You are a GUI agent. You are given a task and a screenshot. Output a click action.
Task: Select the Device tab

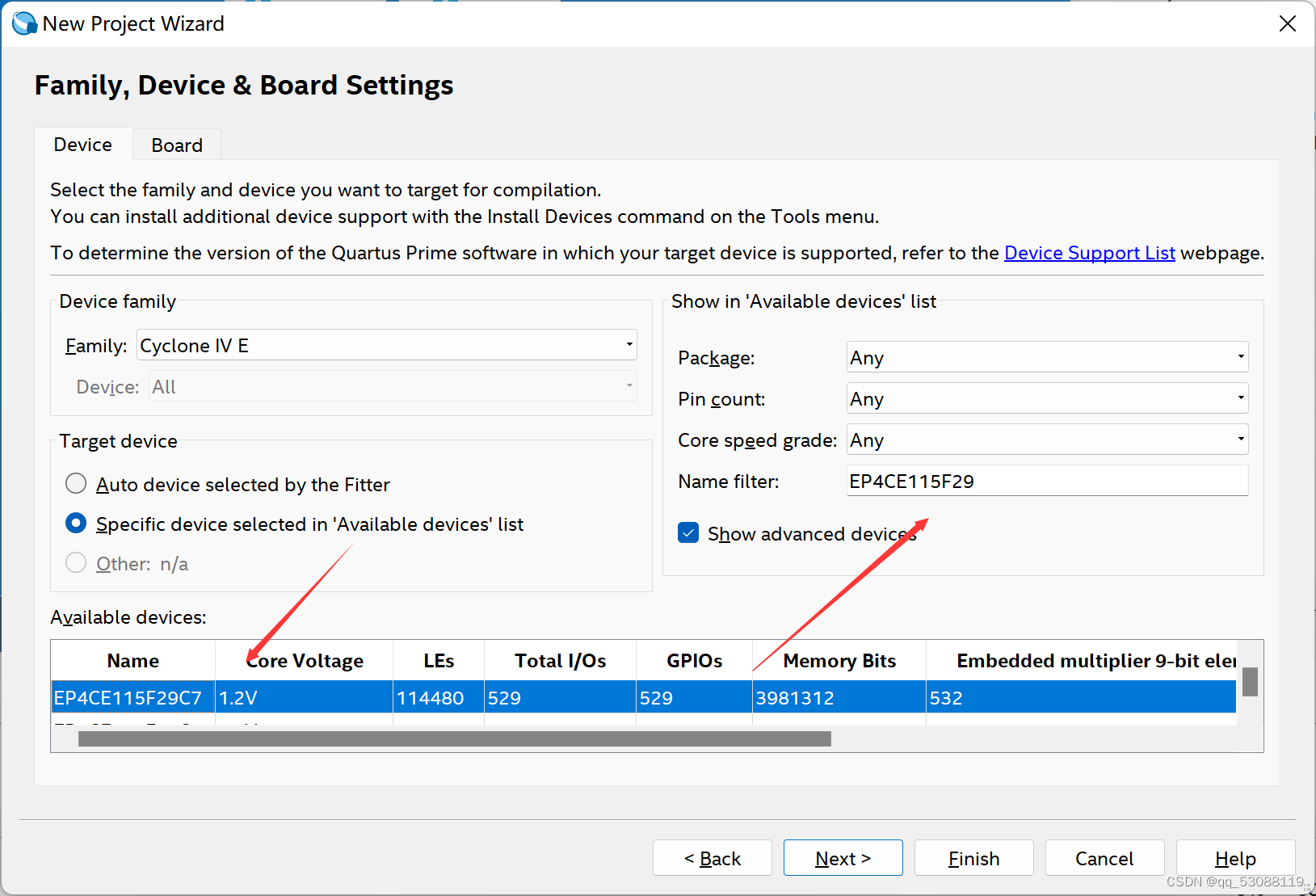(83, 145)
